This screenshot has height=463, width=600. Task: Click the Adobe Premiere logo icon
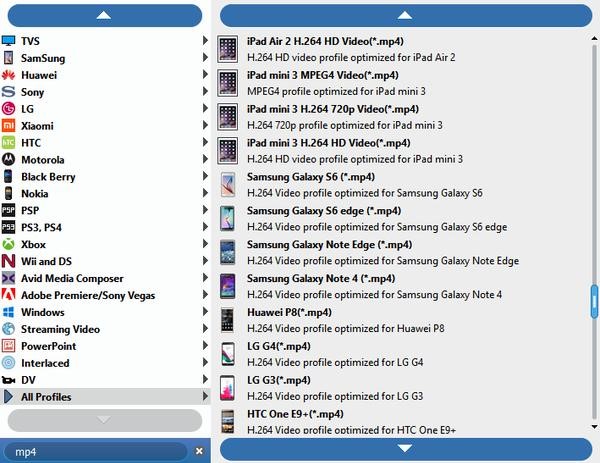click(x=8, y=295)
